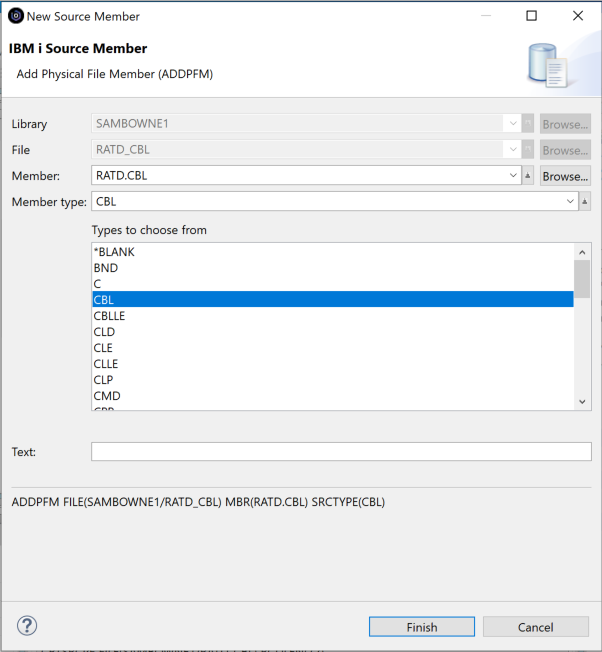The height and width of the screenshot is (652, 602).
Task: Click the small button beside Member dropdown
Action: 528,176
